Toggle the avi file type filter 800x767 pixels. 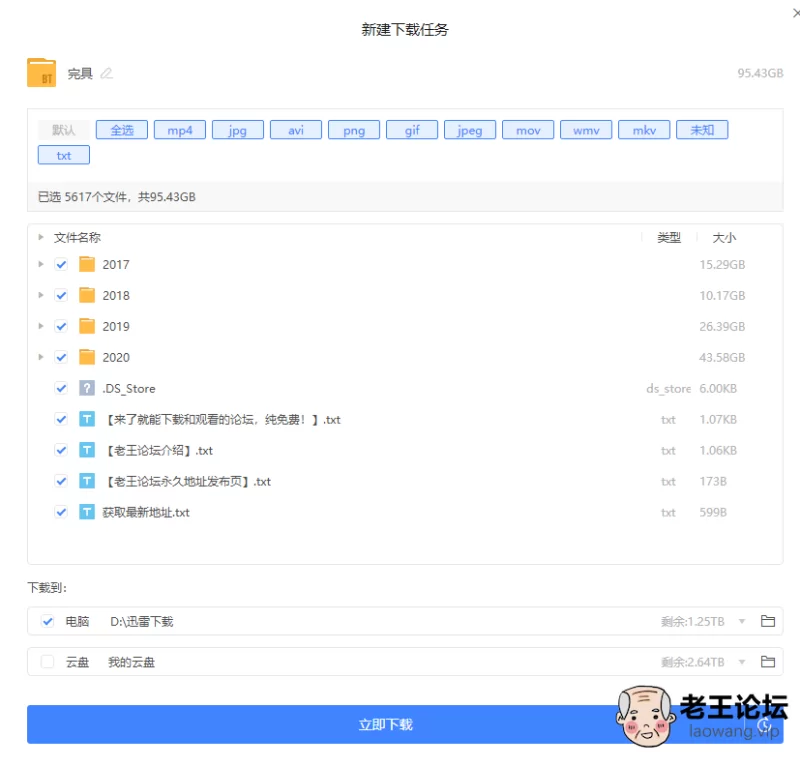[296, 130]
